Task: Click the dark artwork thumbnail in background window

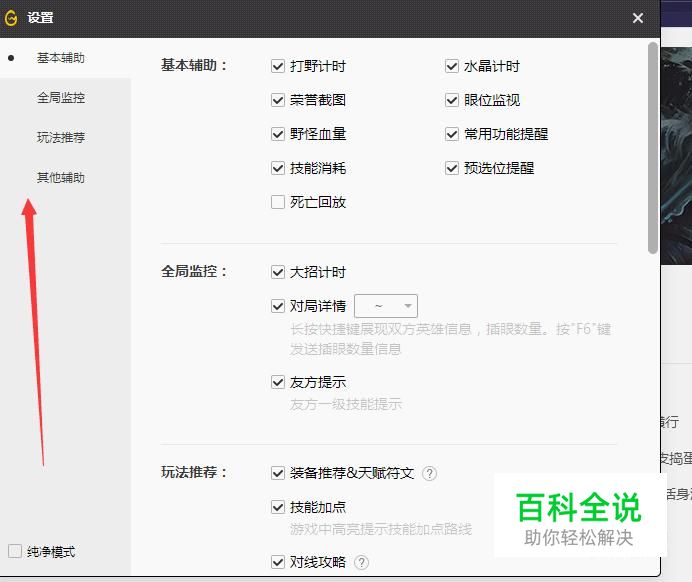Action: click(676, 156)
